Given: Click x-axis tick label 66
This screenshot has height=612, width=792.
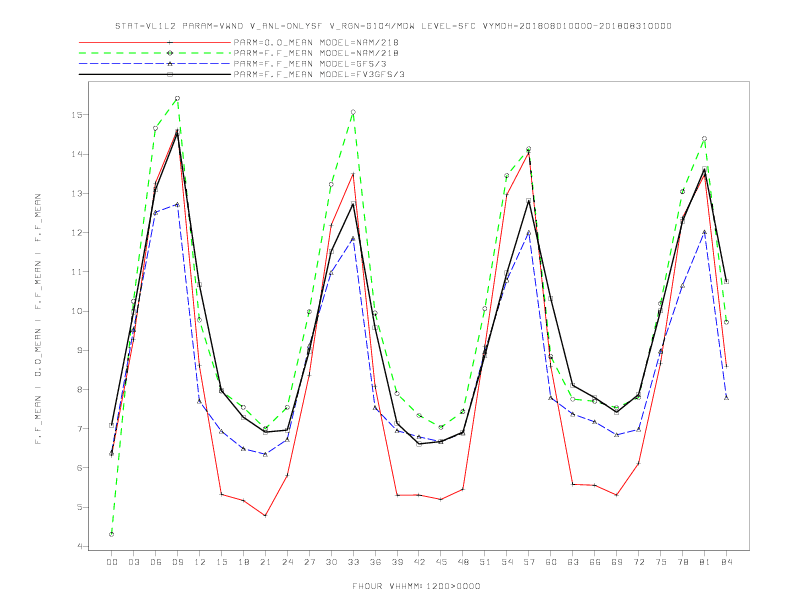Looking at the screenshot, I should pyautogui.click(x=595, y=562).
